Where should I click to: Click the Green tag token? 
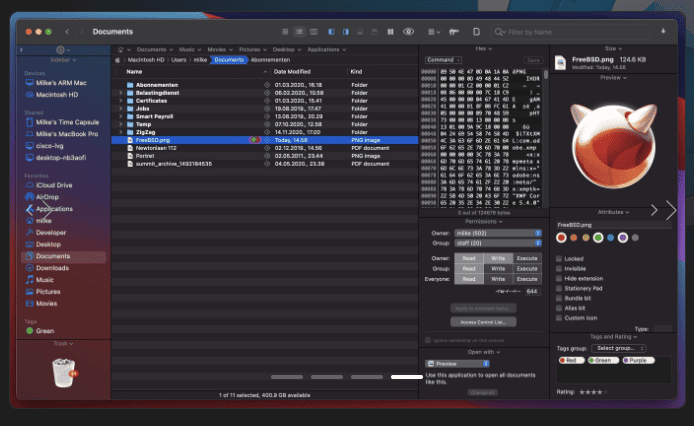(x=603, y=360)
